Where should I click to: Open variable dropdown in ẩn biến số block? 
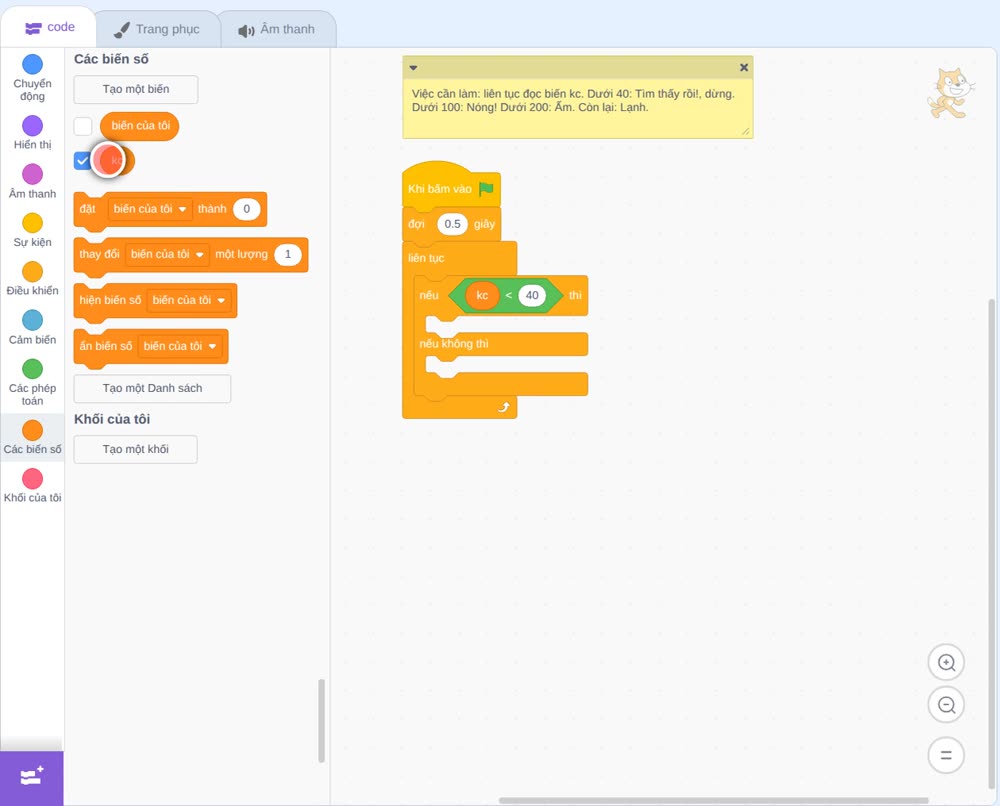click(x=180, y=346)
